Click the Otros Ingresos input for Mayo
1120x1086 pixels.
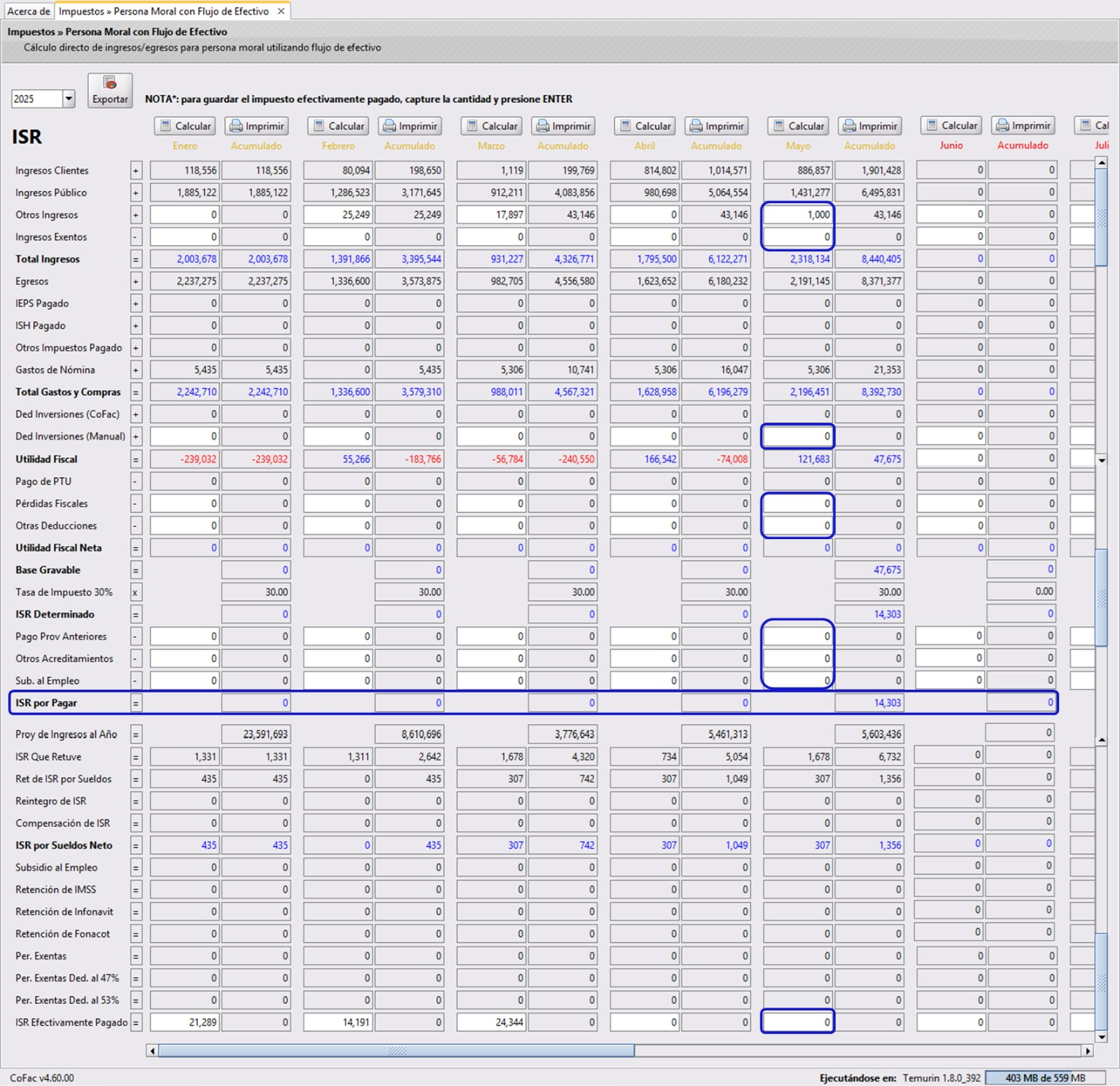tap(798, 215)
